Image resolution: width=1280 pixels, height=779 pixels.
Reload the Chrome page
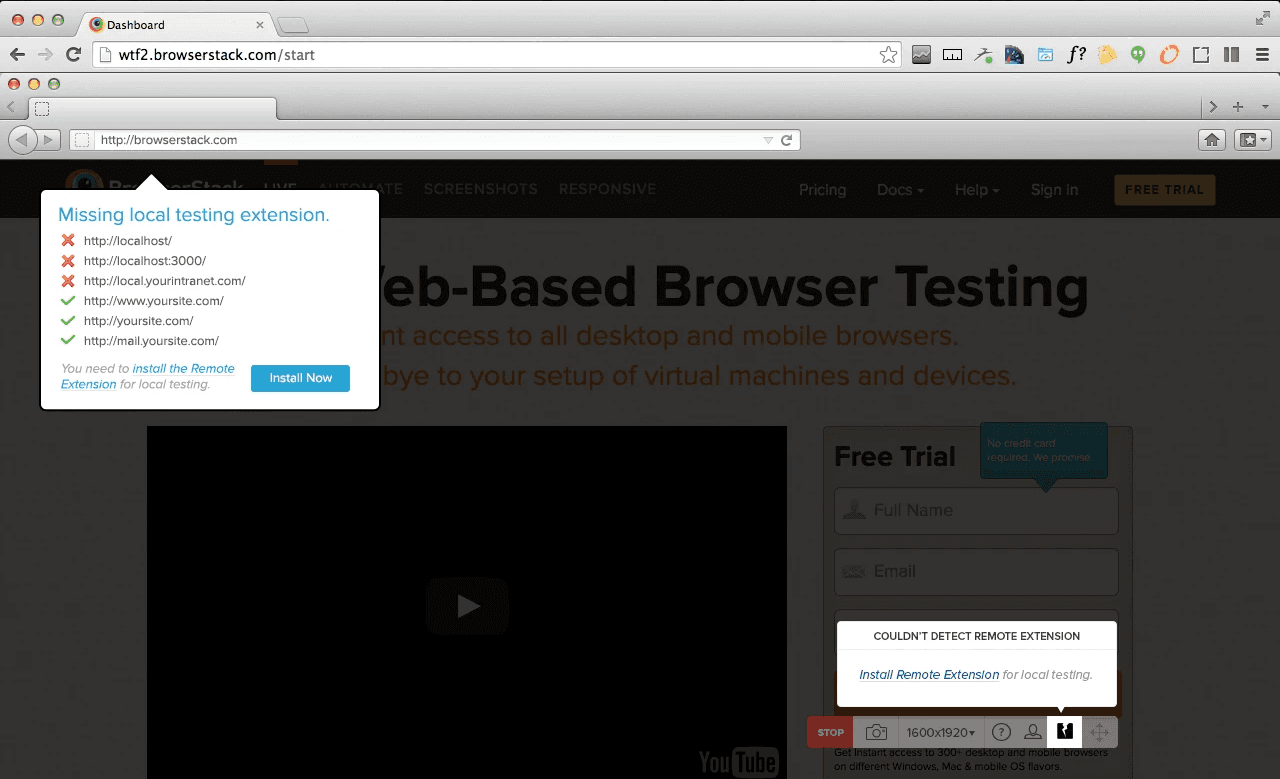click(73, 55)
